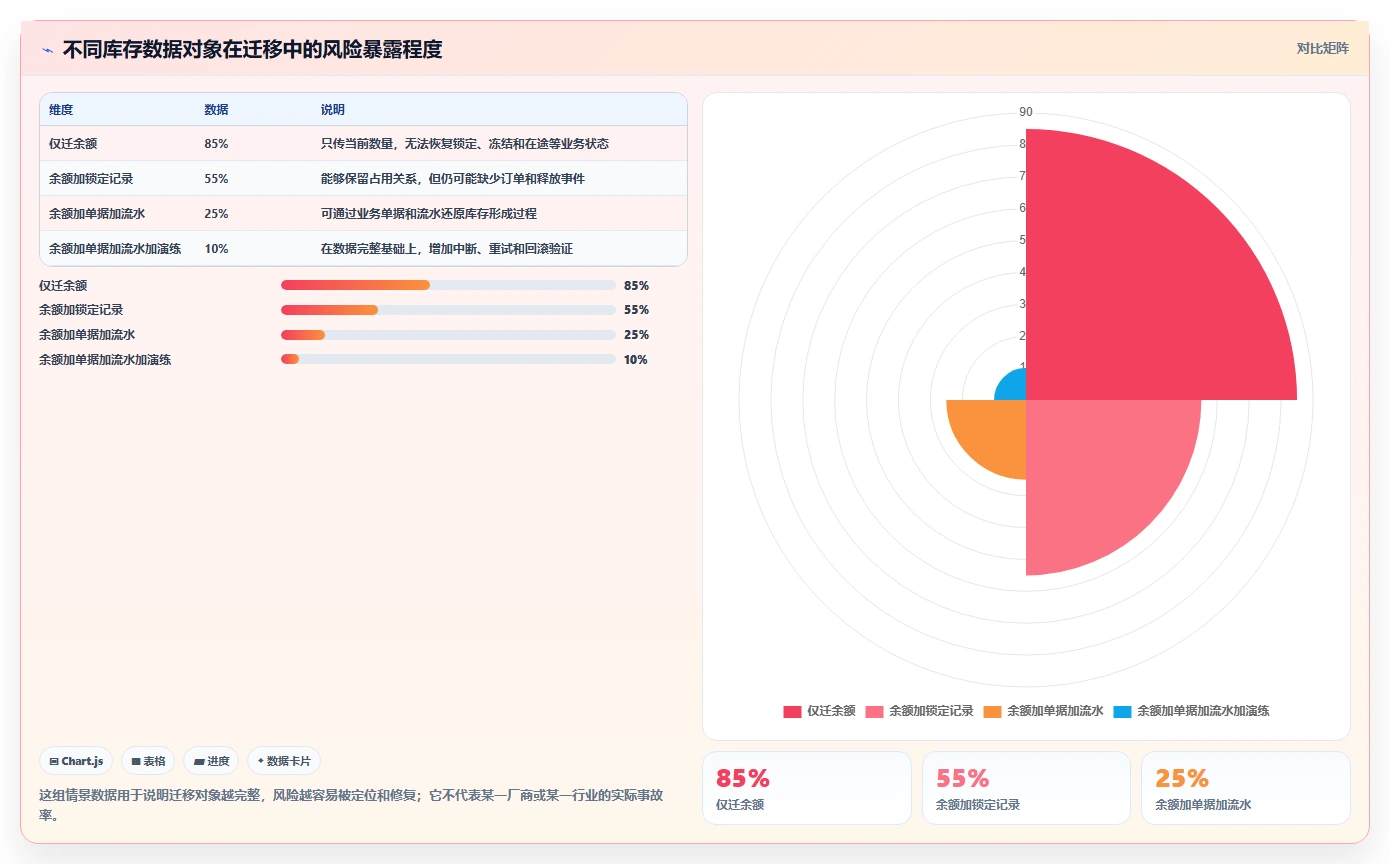The height and width of the screenshot is (864, 1390).
Task: Click description 能够保留占用关系
Action: tap(452, 179)
